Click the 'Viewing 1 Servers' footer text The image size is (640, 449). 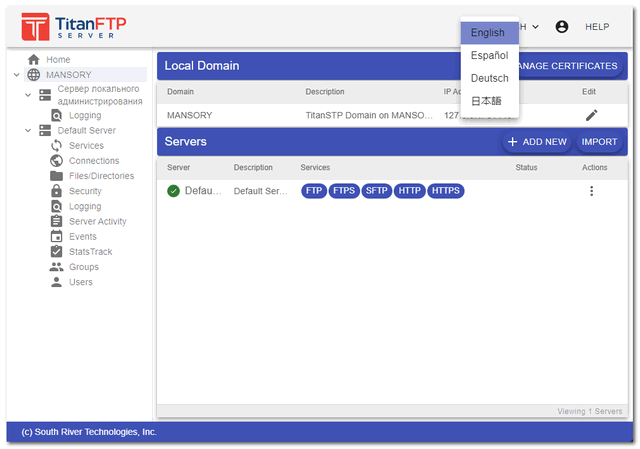pos(590,411)
